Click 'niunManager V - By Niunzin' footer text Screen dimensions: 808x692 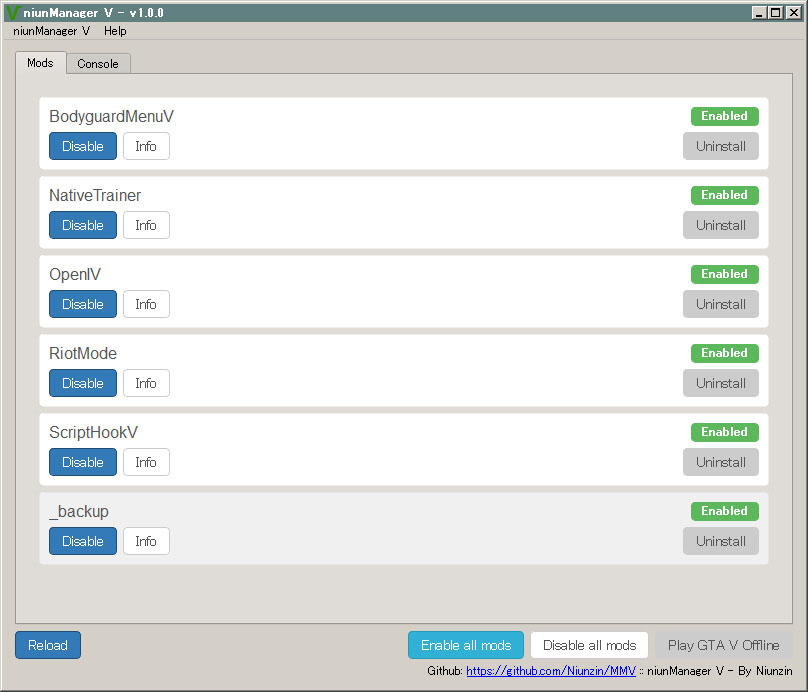(719, 671)
